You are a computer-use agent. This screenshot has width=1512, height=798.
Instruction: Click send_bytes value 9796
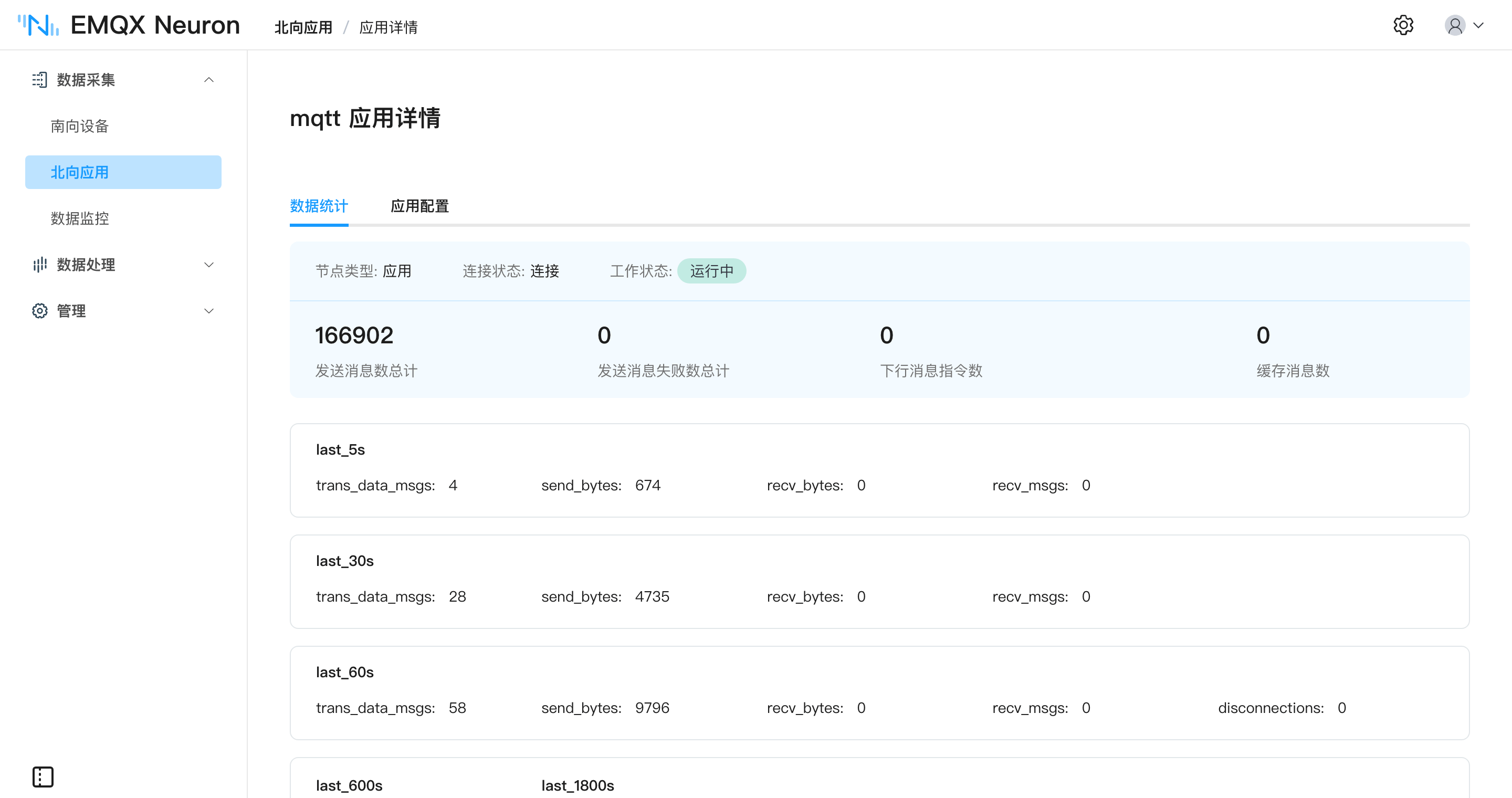tap(652, 708)
